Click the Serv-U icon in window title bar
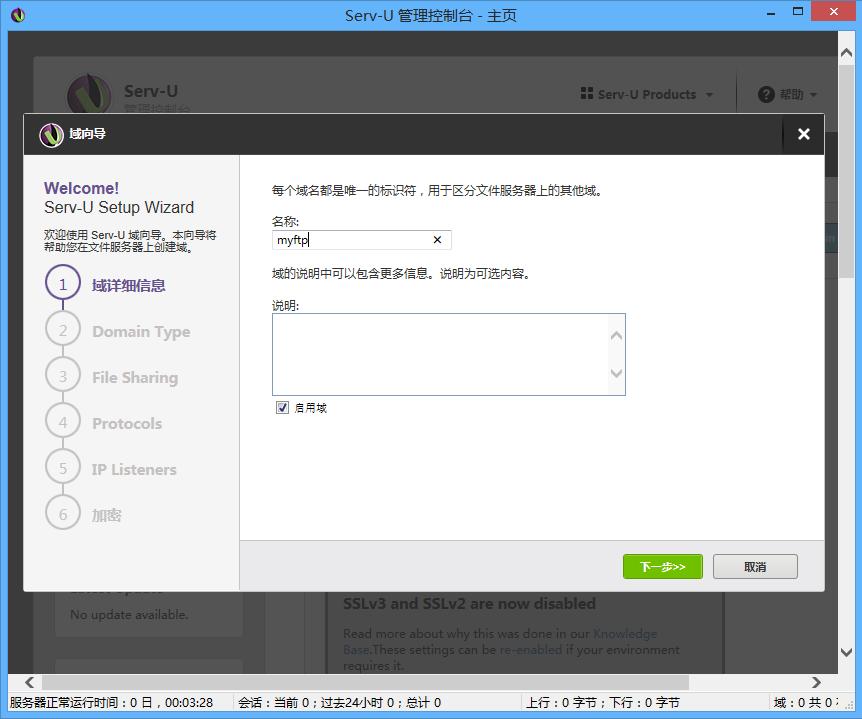The image size is (862, 719). pyautogui.click(x=18, y=15)
